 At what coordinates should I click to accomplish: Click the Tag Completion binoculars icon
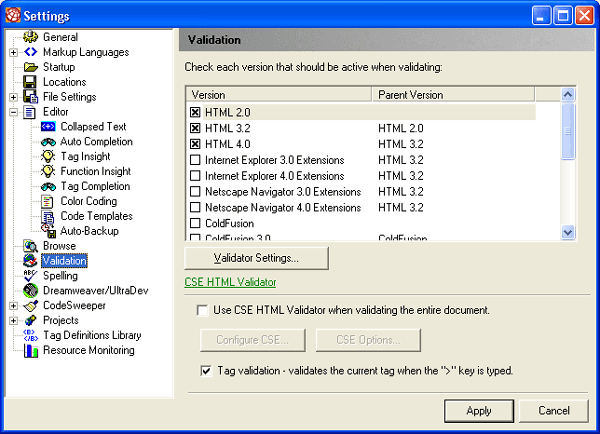[48, 186]
